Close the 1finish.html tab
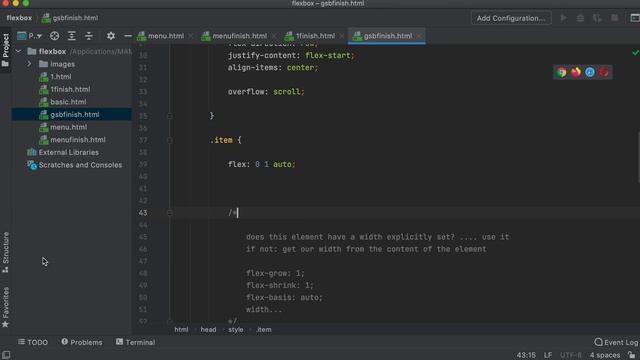 (x=342, y=36)
